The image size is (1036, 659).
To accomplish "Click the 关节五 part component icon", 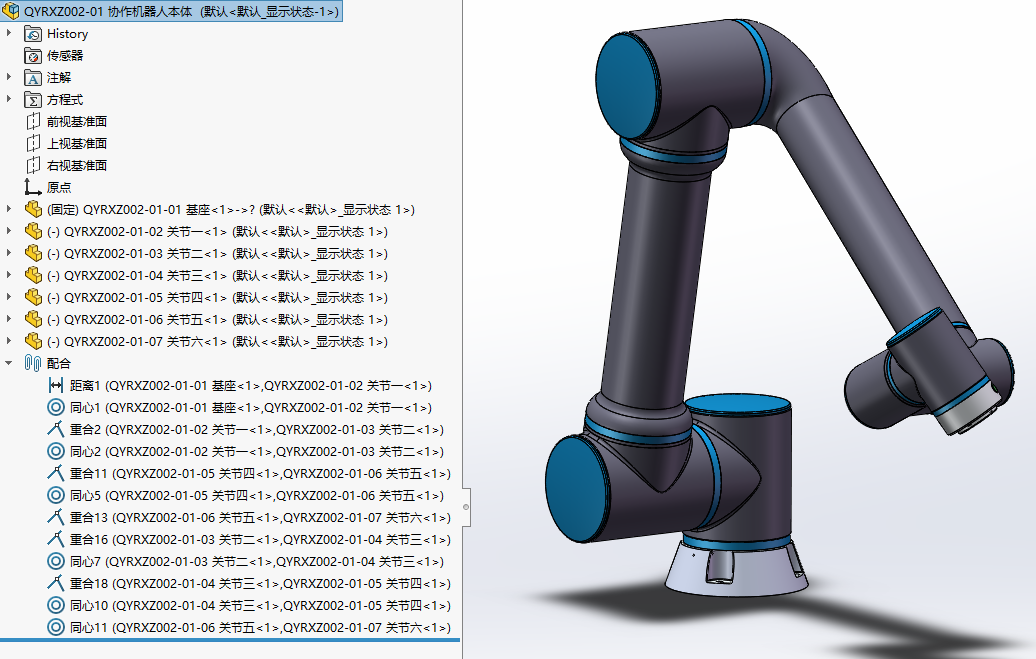I will [33, 319].
